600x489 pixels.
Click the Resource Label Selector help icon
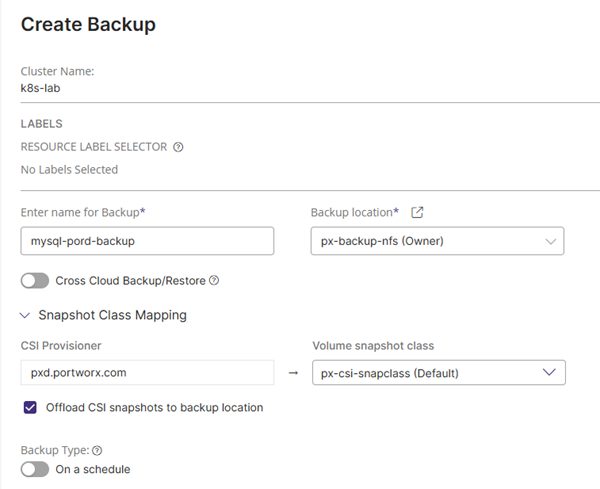pyautogui.click(x=178, y=147)
